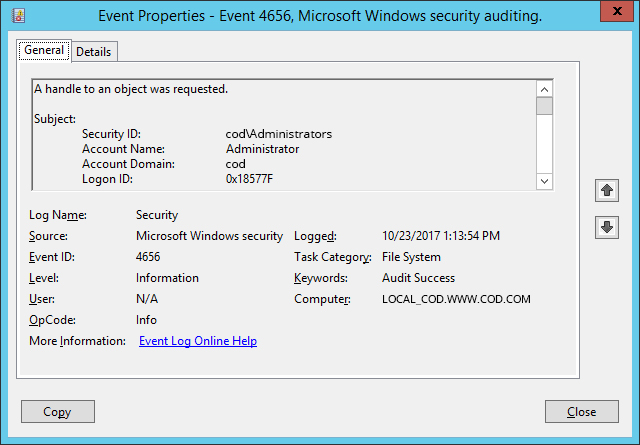The image size is (640, 445).
Task: Close the dialog with the red X
Action: 618,11
